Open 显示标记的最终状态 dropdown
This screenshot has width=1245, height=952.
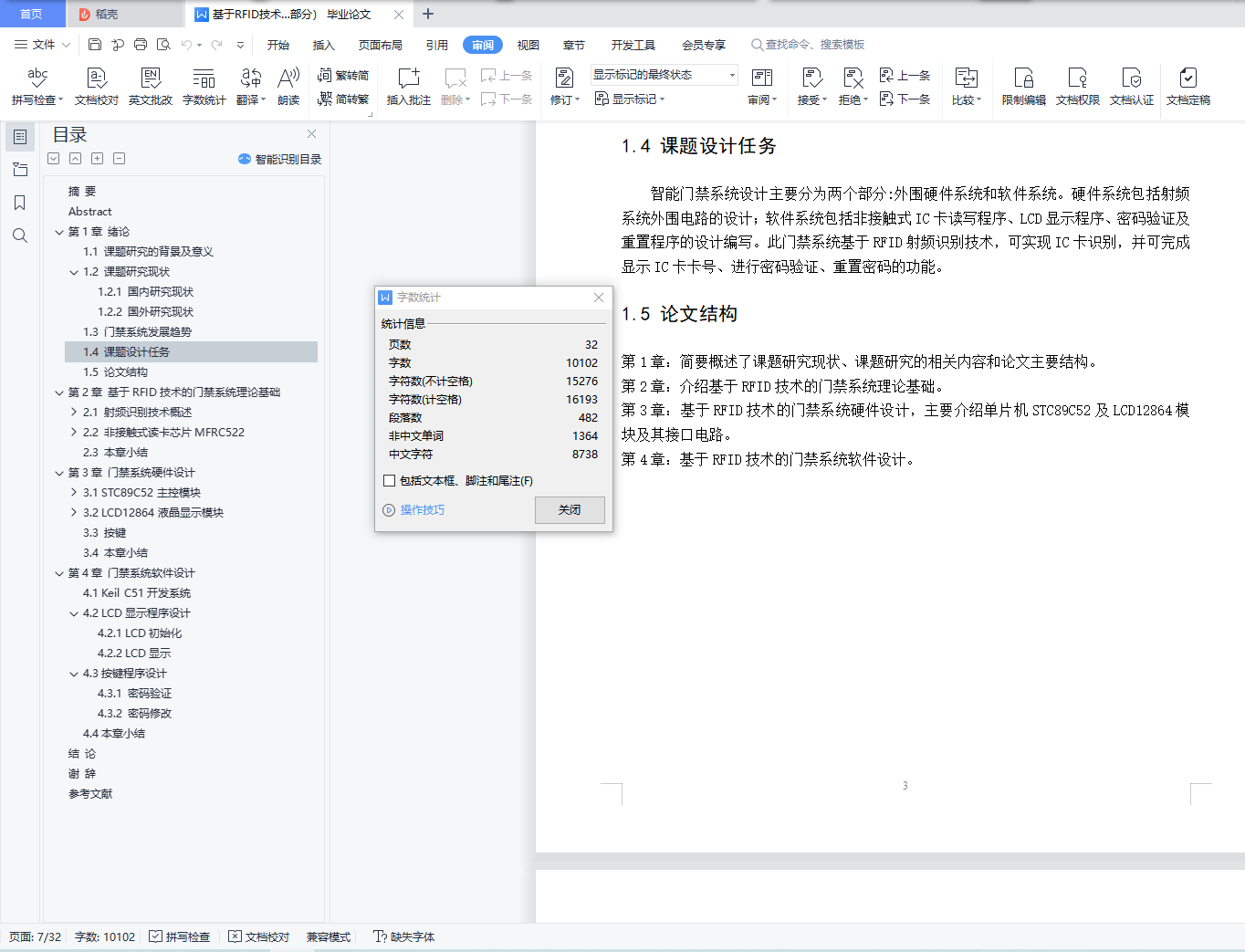point(664,75)
